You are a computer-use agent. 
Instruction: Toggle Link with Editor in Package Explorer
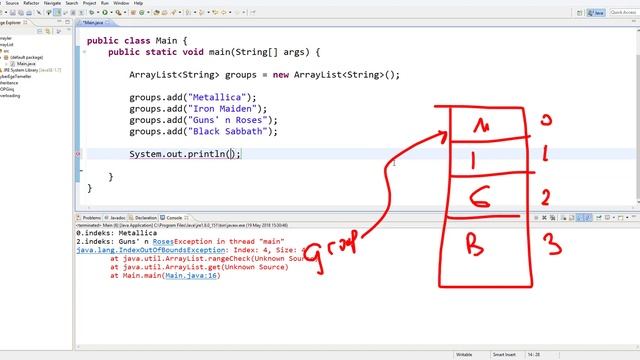48,31
